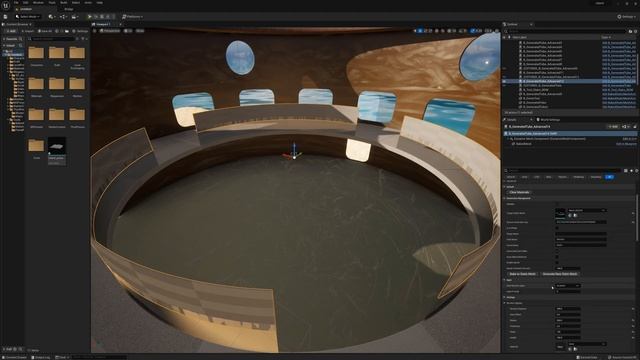The height and width of the screenshot is (360, 640).
Task: Click the lock icon in Details header
Action: click(x=635, y=127)
